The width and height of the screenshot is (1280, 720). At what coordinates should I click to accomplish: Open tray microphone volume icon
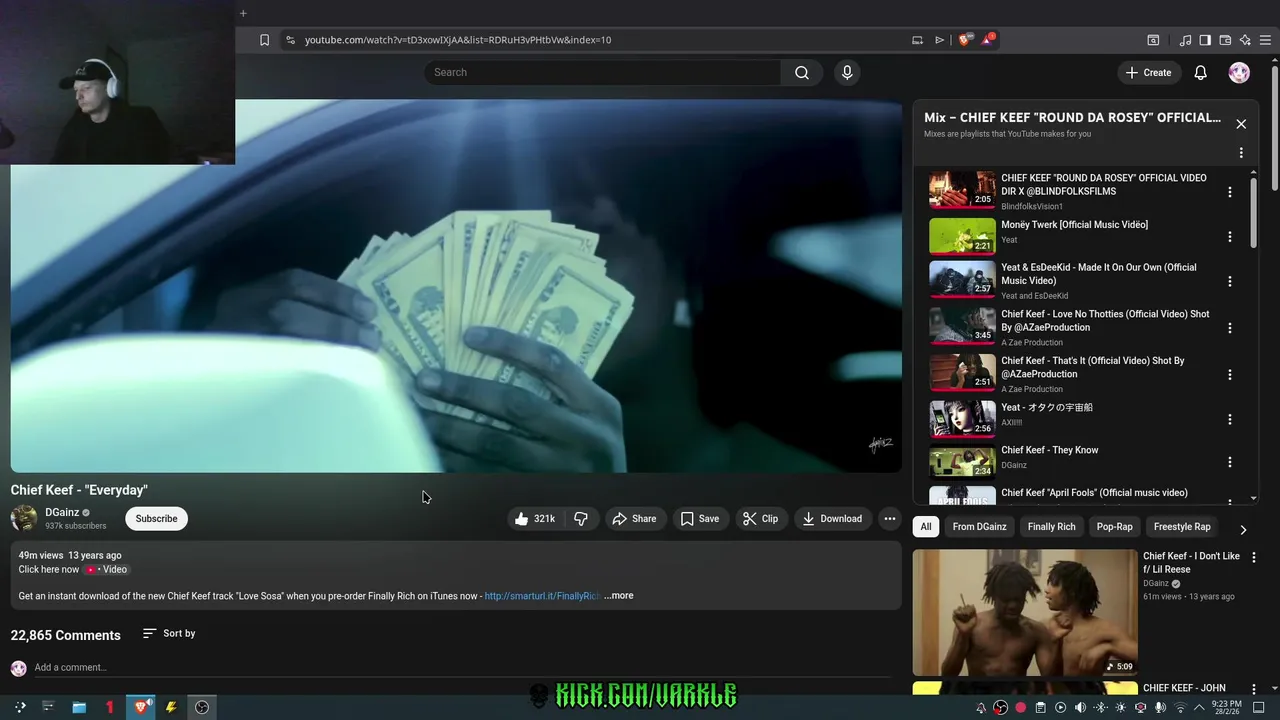(x=1160, y=708)
